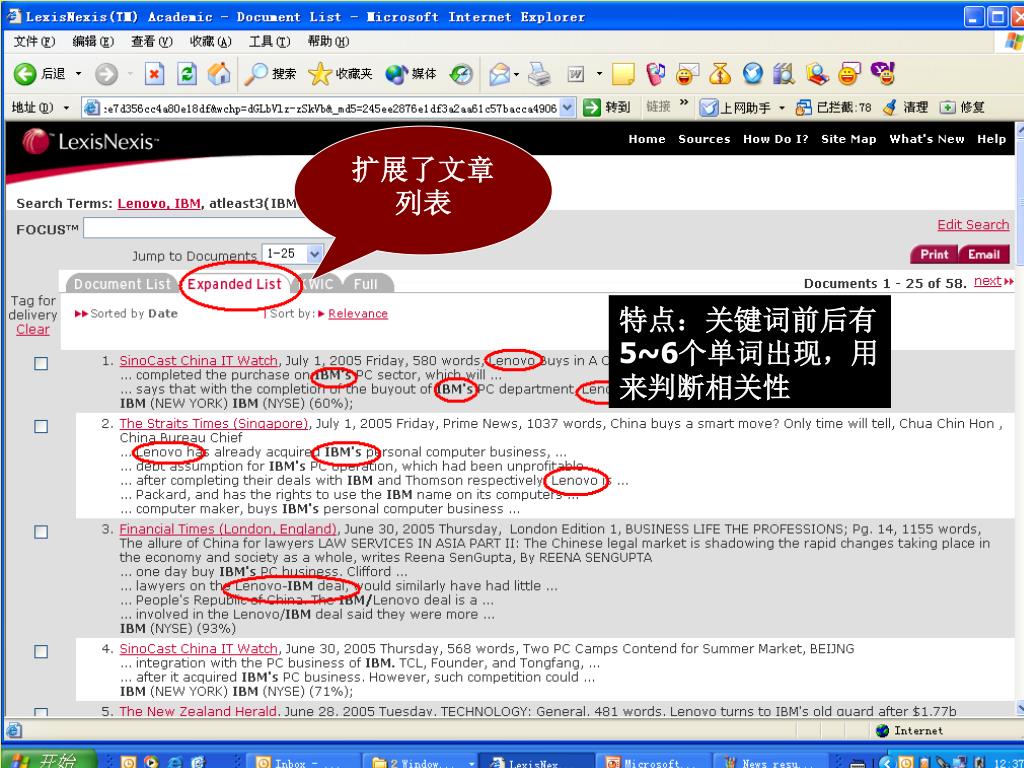Tag document 2 The Straits Times checkbox

pos(41,426)
